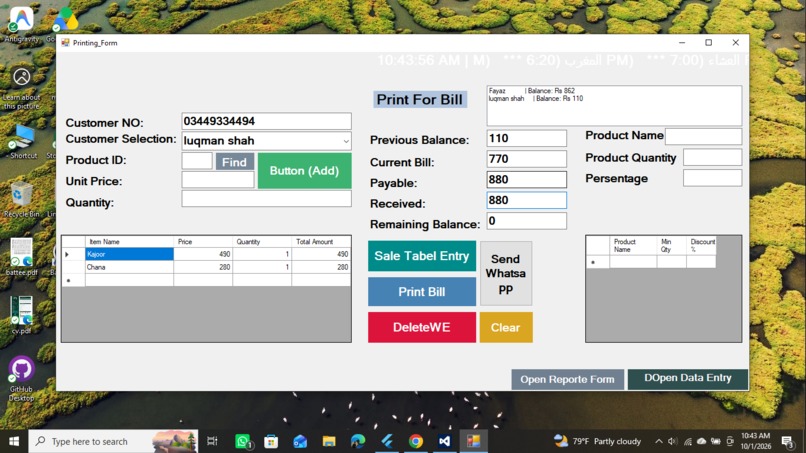The height and width of the screenshot is (453, 806).
Task: Click the Print Bill button
Action: [422, 292]
